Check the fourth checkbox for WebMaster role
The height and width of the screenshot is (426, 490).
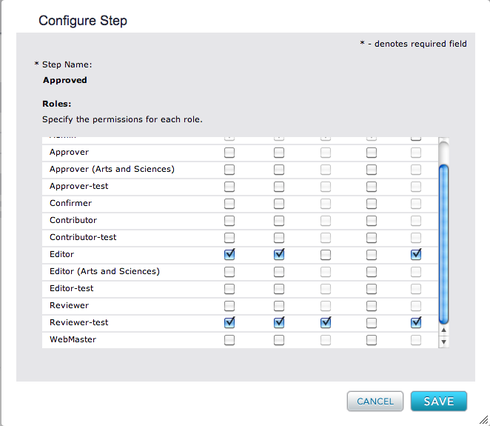[x=371, y=340]
